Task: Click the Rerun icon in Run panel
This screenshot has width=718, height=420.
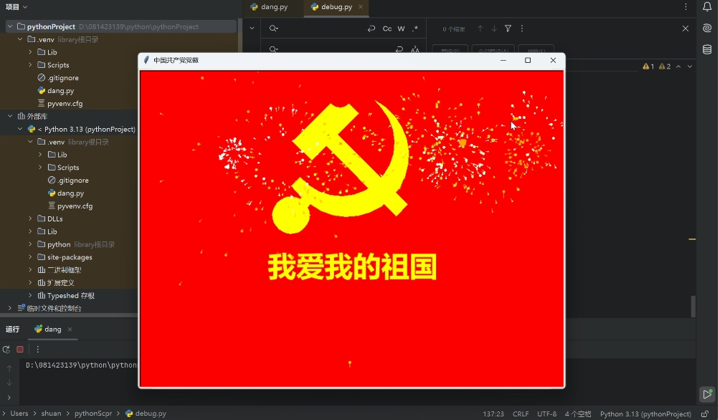Action: pos(7,349)
